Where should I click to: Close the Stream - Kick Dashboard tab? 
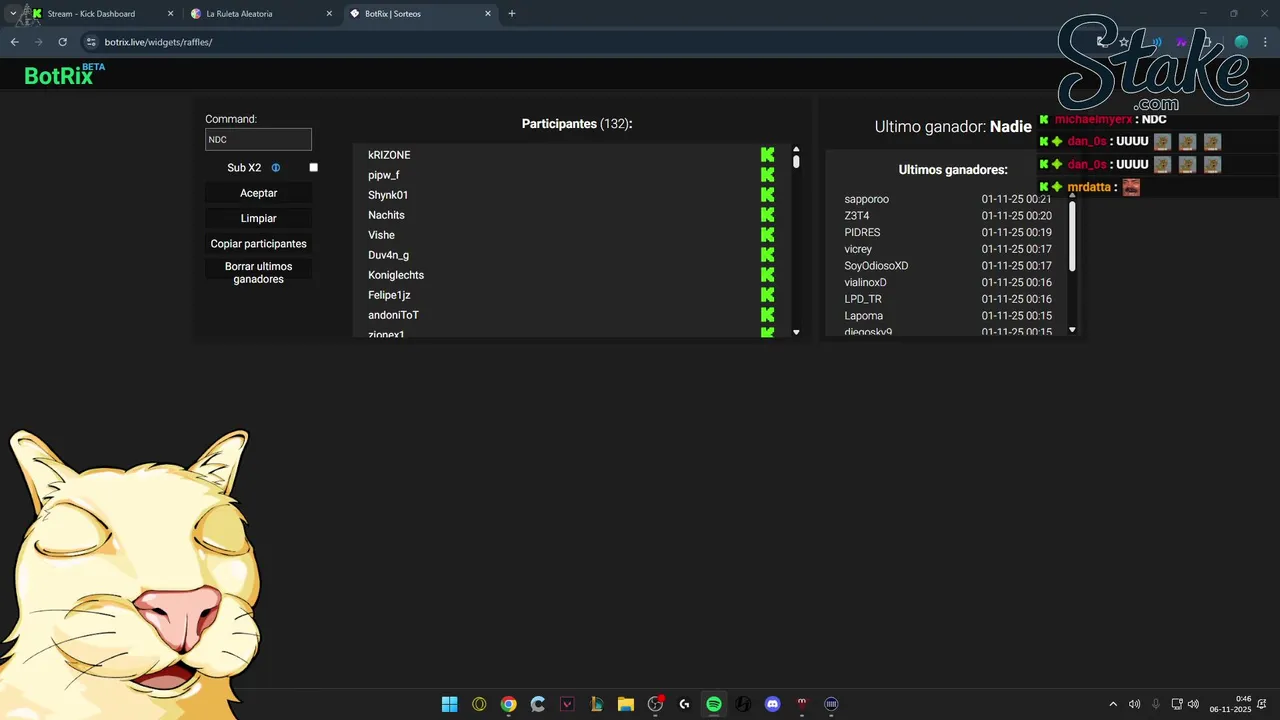170,14
